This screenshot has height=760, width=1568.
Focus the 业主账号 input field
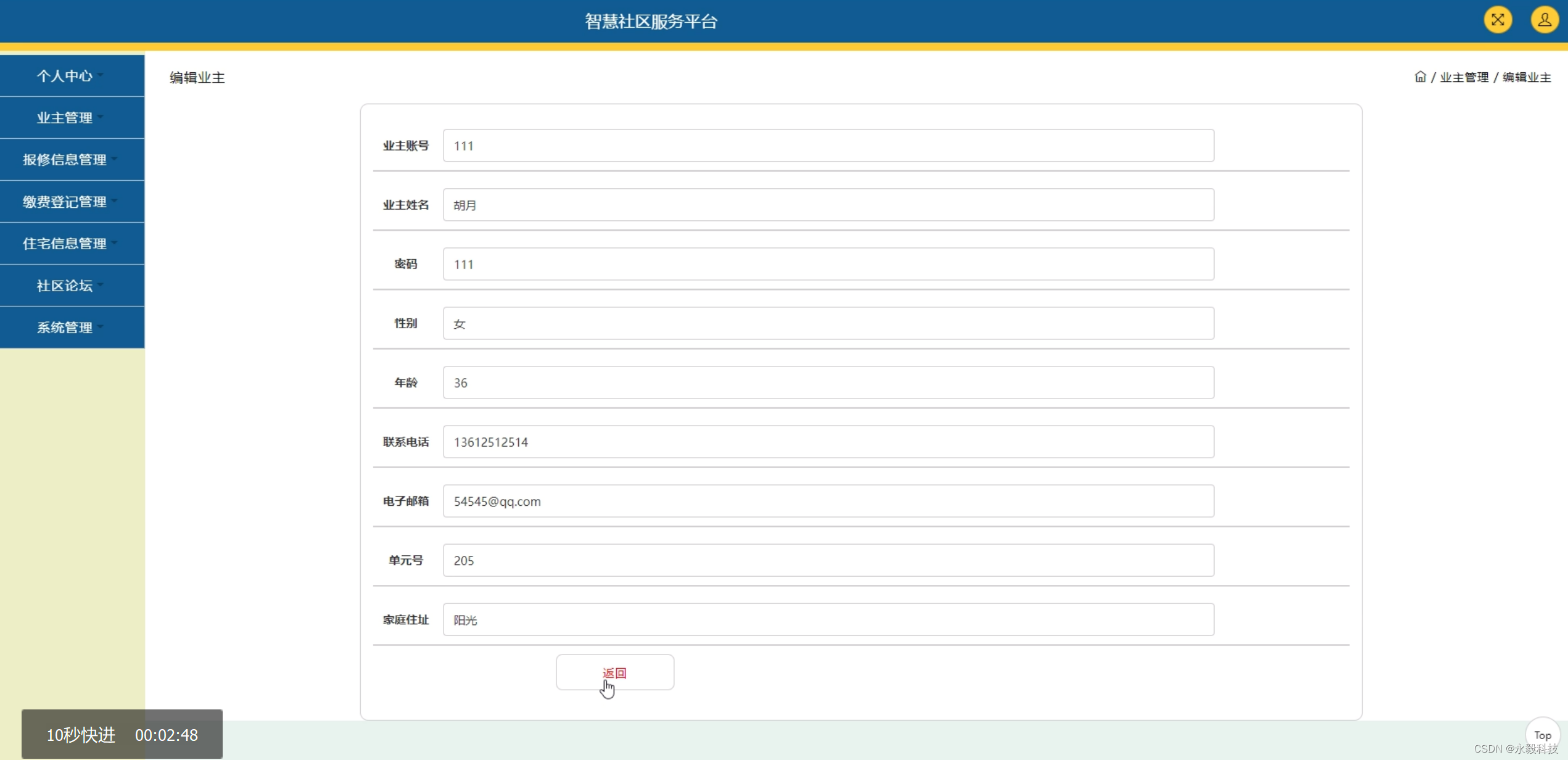828,146
